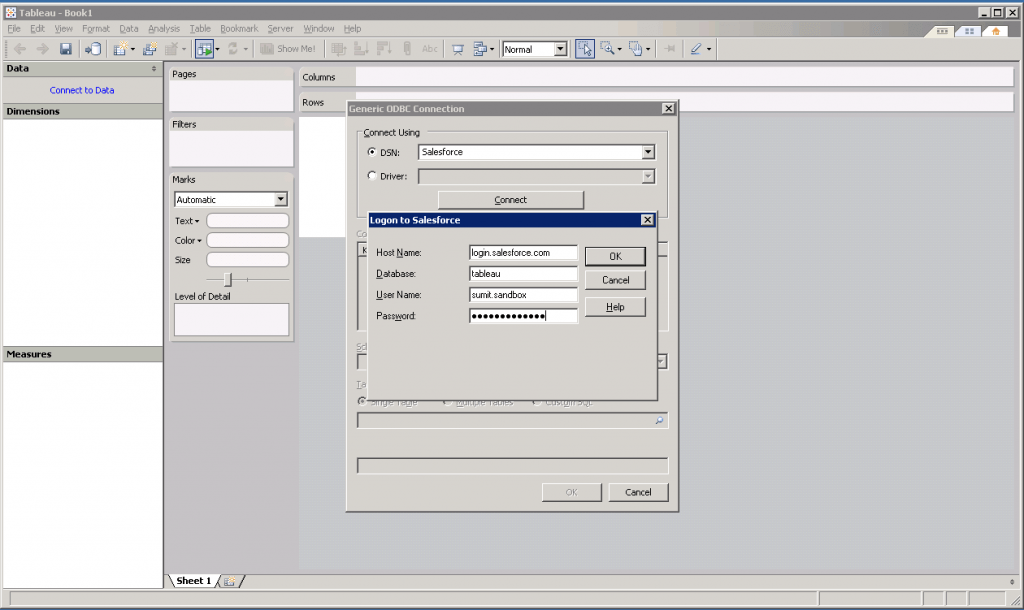
Task: Open the orange Home start page tab
Action: pos(994,31)
